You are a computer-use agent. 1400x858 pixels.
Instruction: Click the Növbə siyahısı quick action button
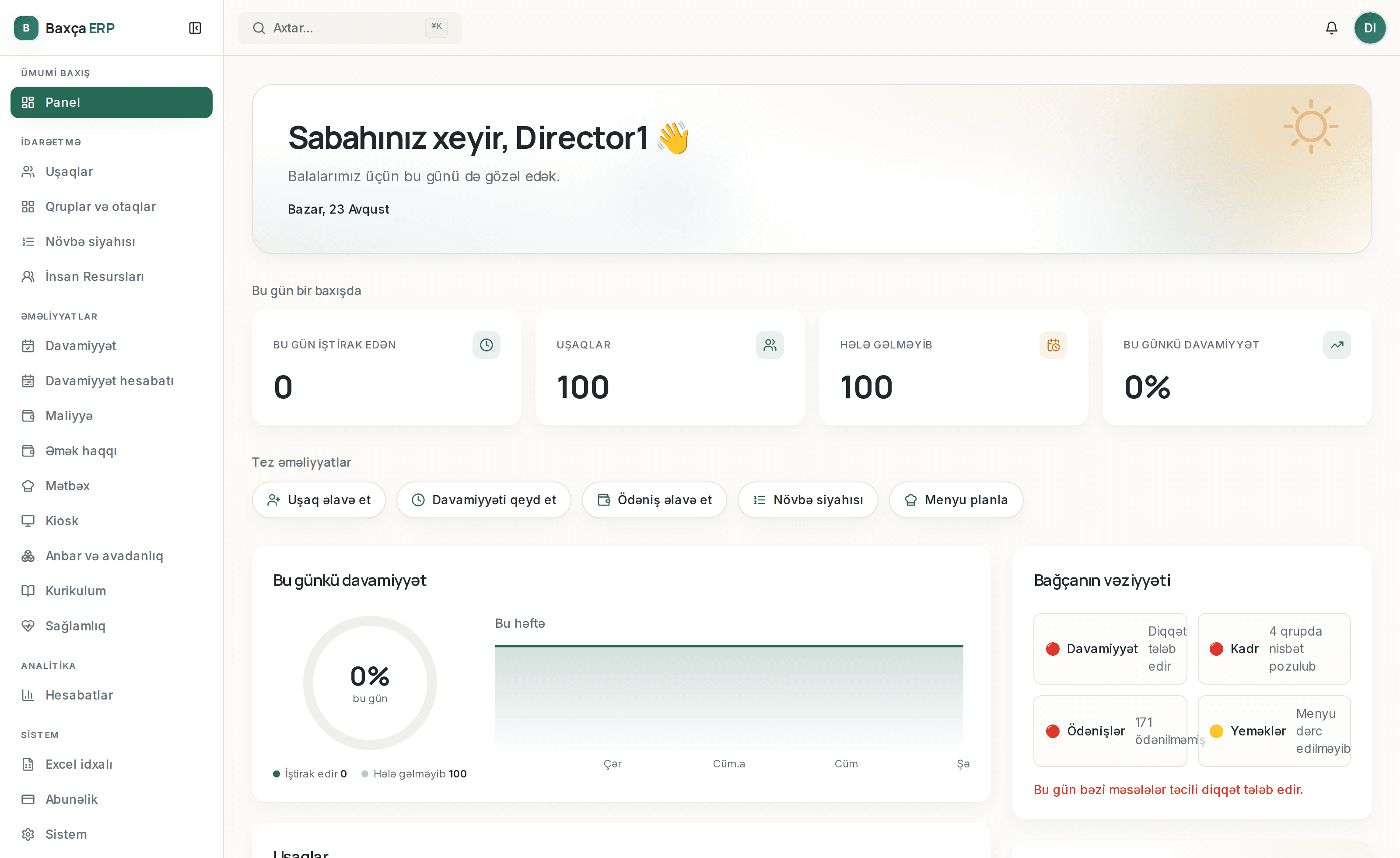click(807, 500)
